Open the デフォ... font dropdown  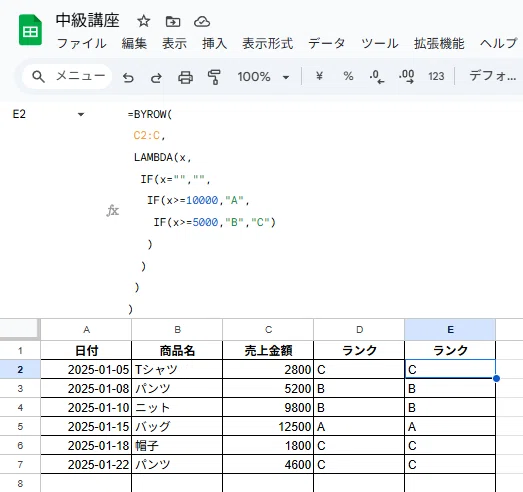tap(493, 76)
